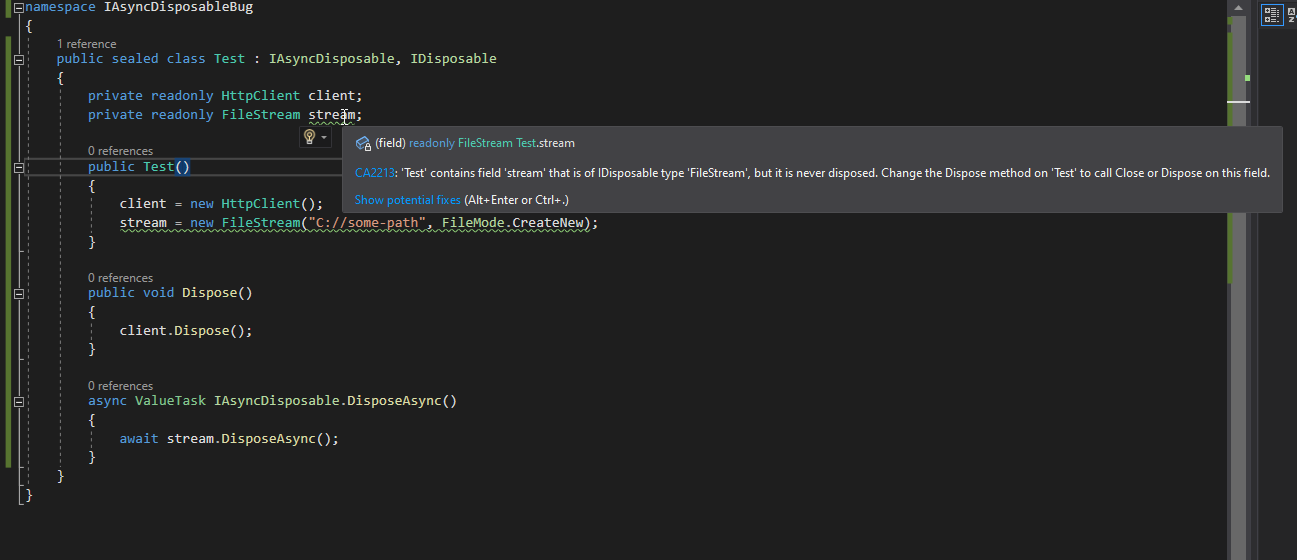Click 'client' in the HttpClient field declaration
The image size is (1297, 560).
331,96
